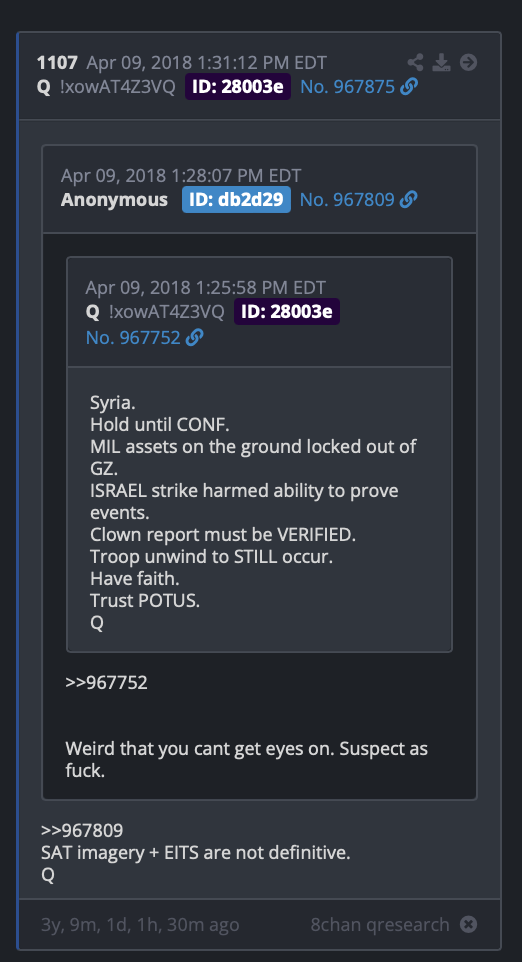The image size is (522, 962).
Task: Click the chain link icon beside No. 967809
Action: pos(409,199)
